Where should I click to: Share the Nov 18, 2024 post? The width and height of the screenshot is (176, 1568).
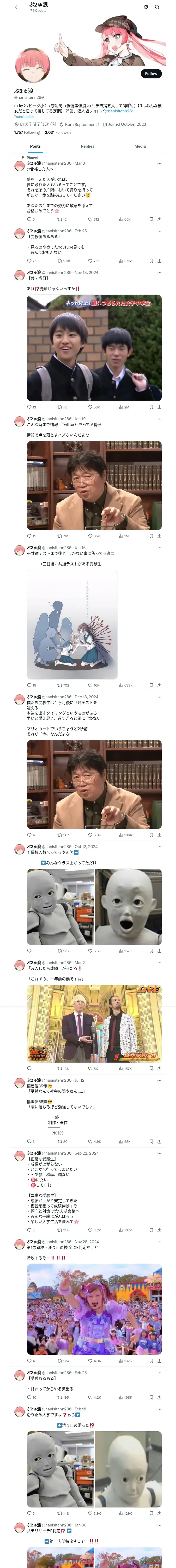pos(159,407)
